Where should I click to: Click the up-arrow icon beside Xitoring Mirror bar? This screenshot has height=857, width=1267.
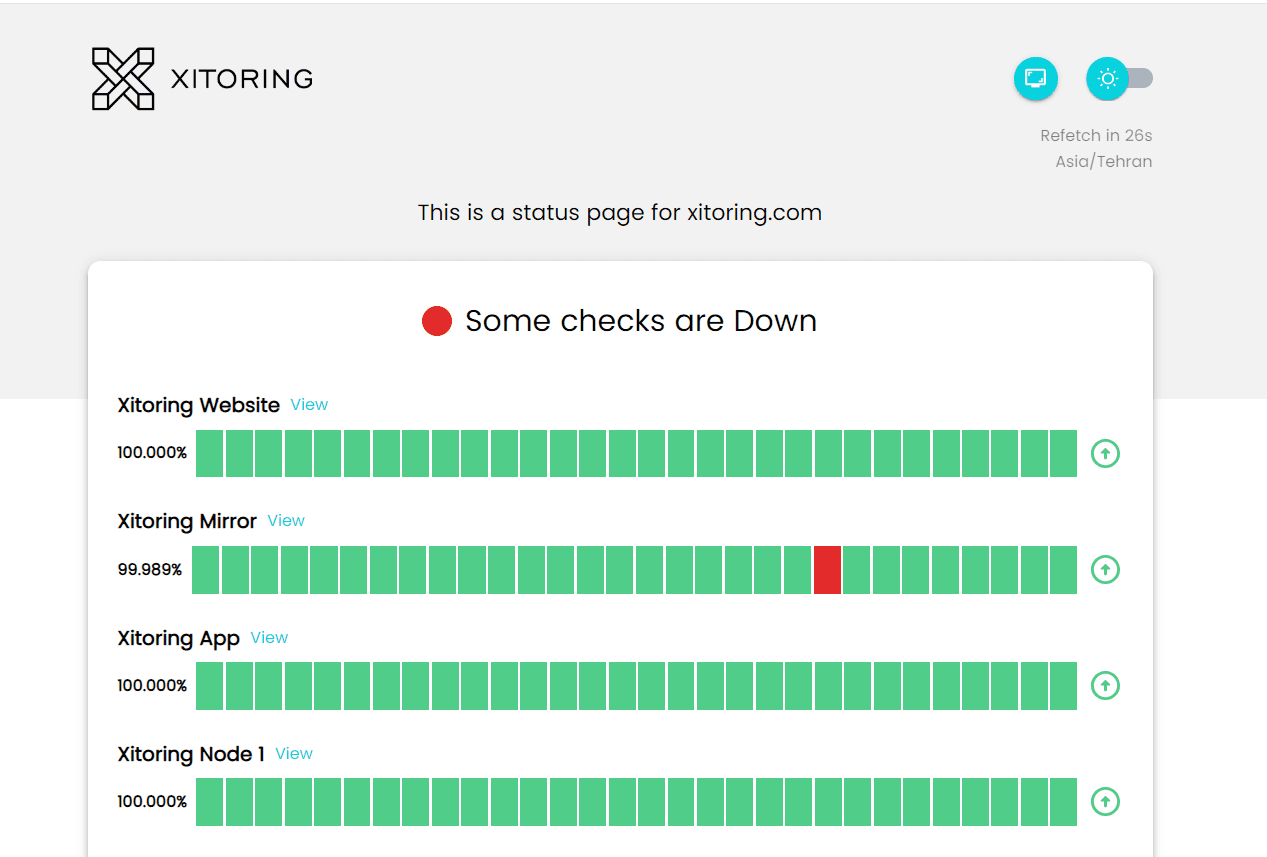pos(1105,569)
